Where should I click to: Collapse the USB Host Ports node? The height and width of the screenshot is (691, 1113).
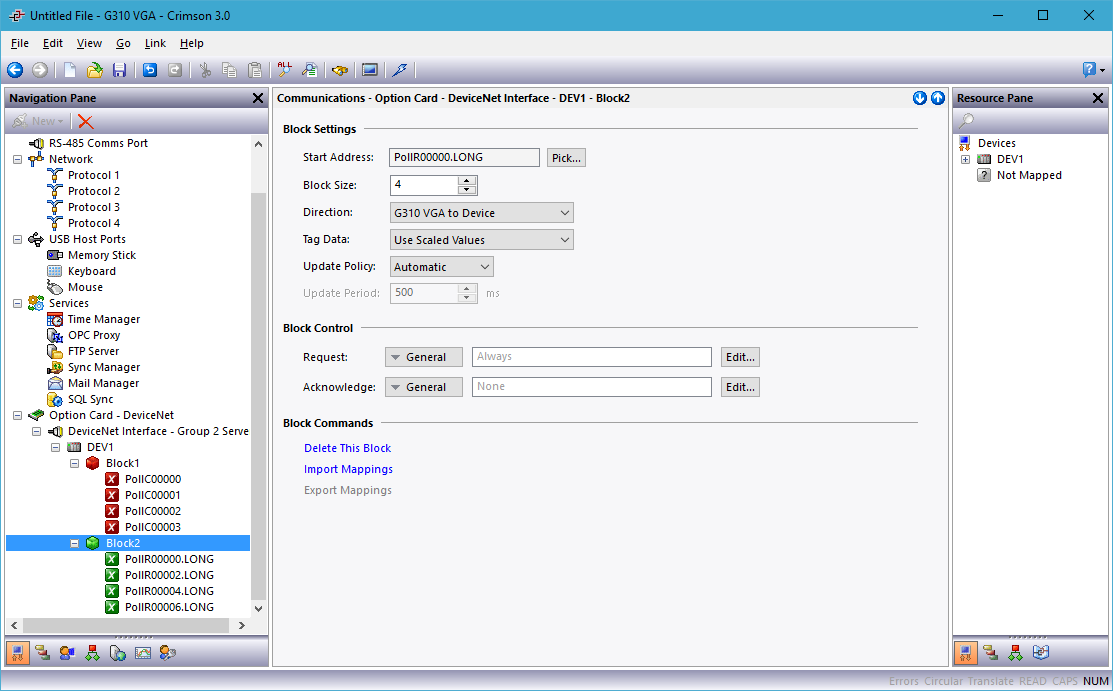[17, 239]
